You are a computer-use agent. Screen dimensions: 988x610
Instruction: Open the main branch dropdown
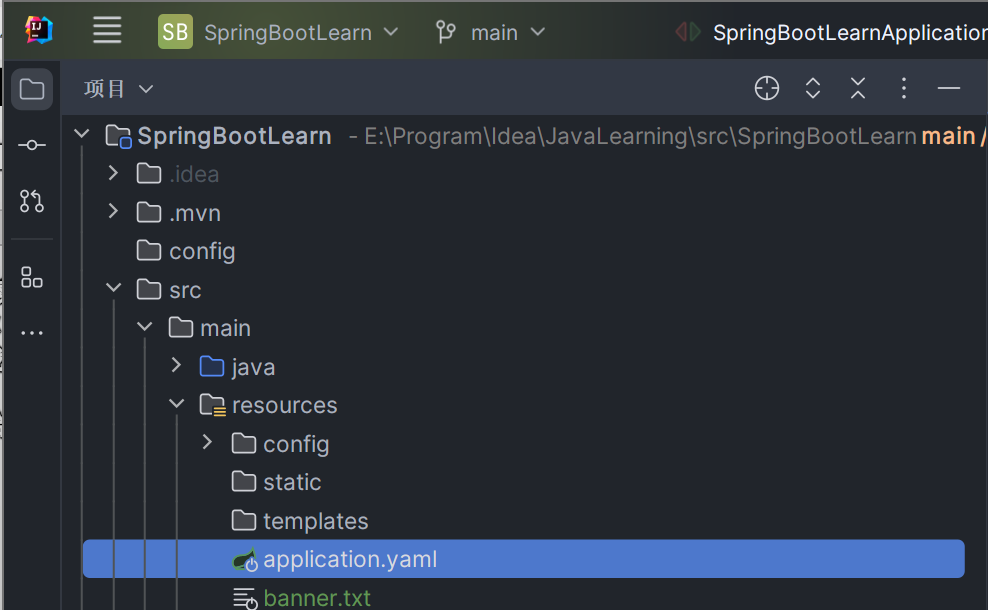click(x=507, y=32)
